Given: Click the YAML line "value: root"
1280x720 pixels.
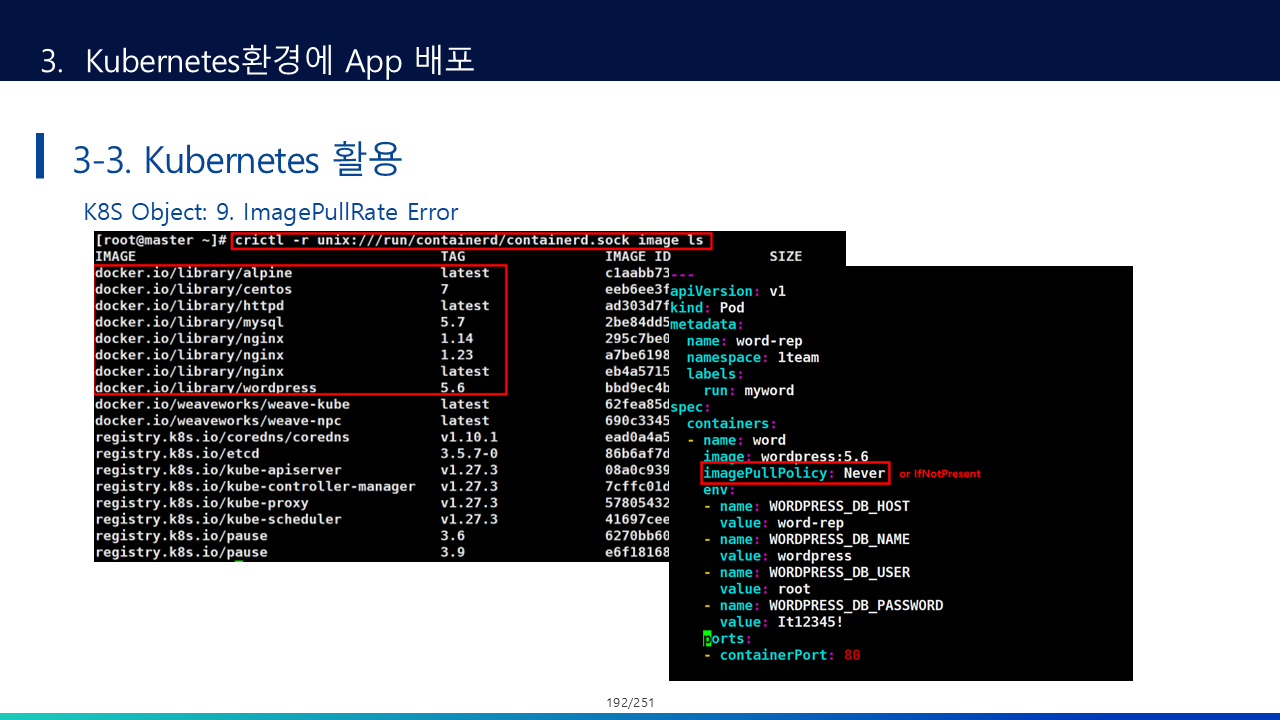Looking at the screenshot, I should pos(765,589).
